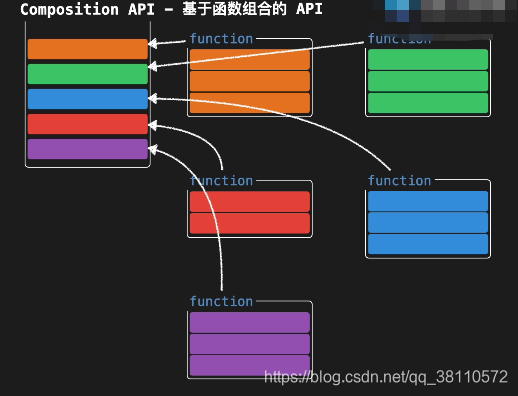This screenshot has width=518, height=396.
Task: Click the "function" label above the orange group
Action: 221,39
